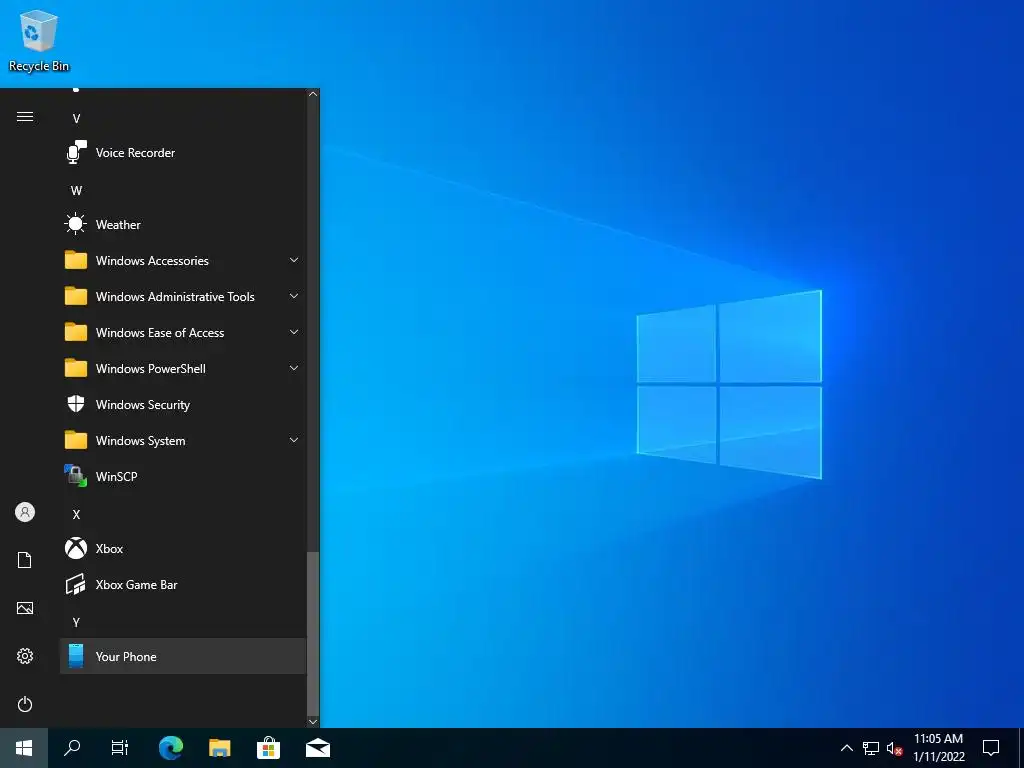Launch Voice Recorder app
The width and height of the screenshot is (1024, 768).
pos(183,153)
